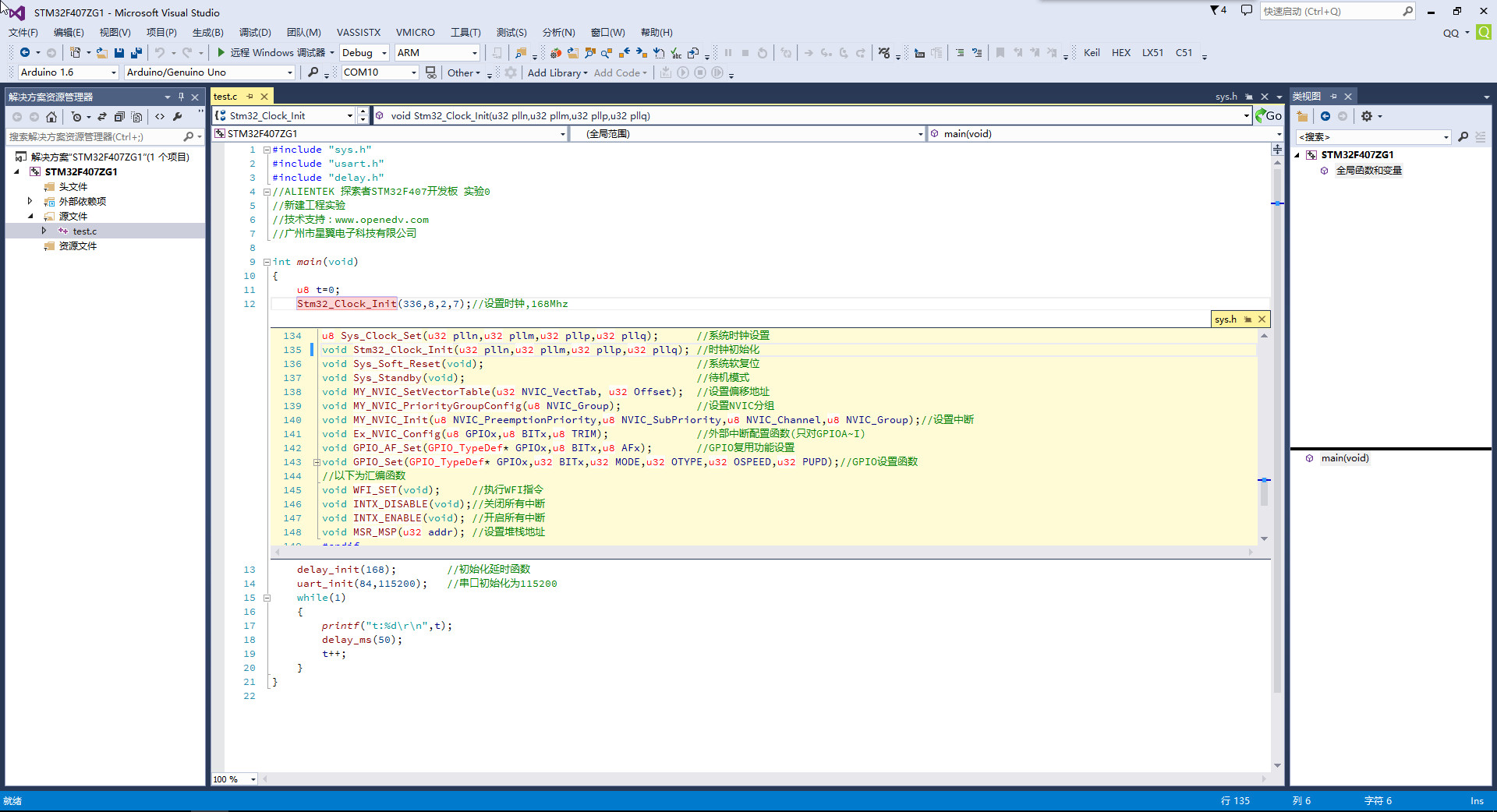Open the Arduino 1.6 version dropdown
This screenshot has height=812, width=1497.
pyautogui.click(x=68, y=72)
